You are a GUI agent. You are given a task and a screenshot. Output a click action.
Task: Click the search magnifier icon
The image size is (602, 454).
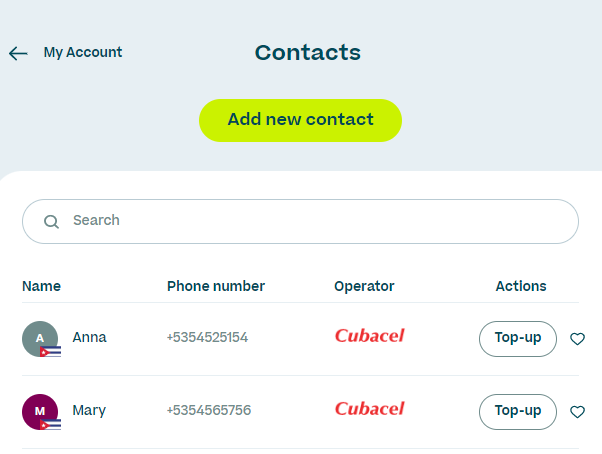point(51,221)
